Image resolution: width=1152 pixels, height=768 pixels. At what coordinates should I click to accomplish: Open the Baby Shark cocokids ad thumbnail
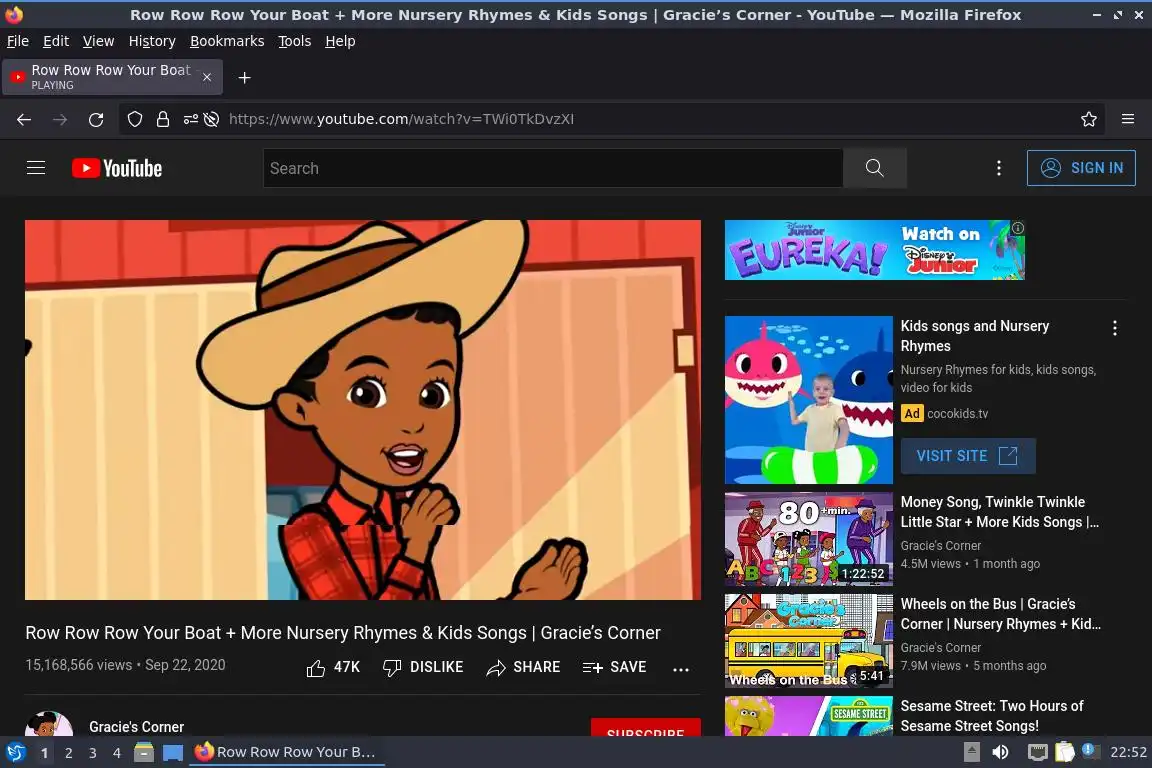pyautogui.click(x=809, y=400)
